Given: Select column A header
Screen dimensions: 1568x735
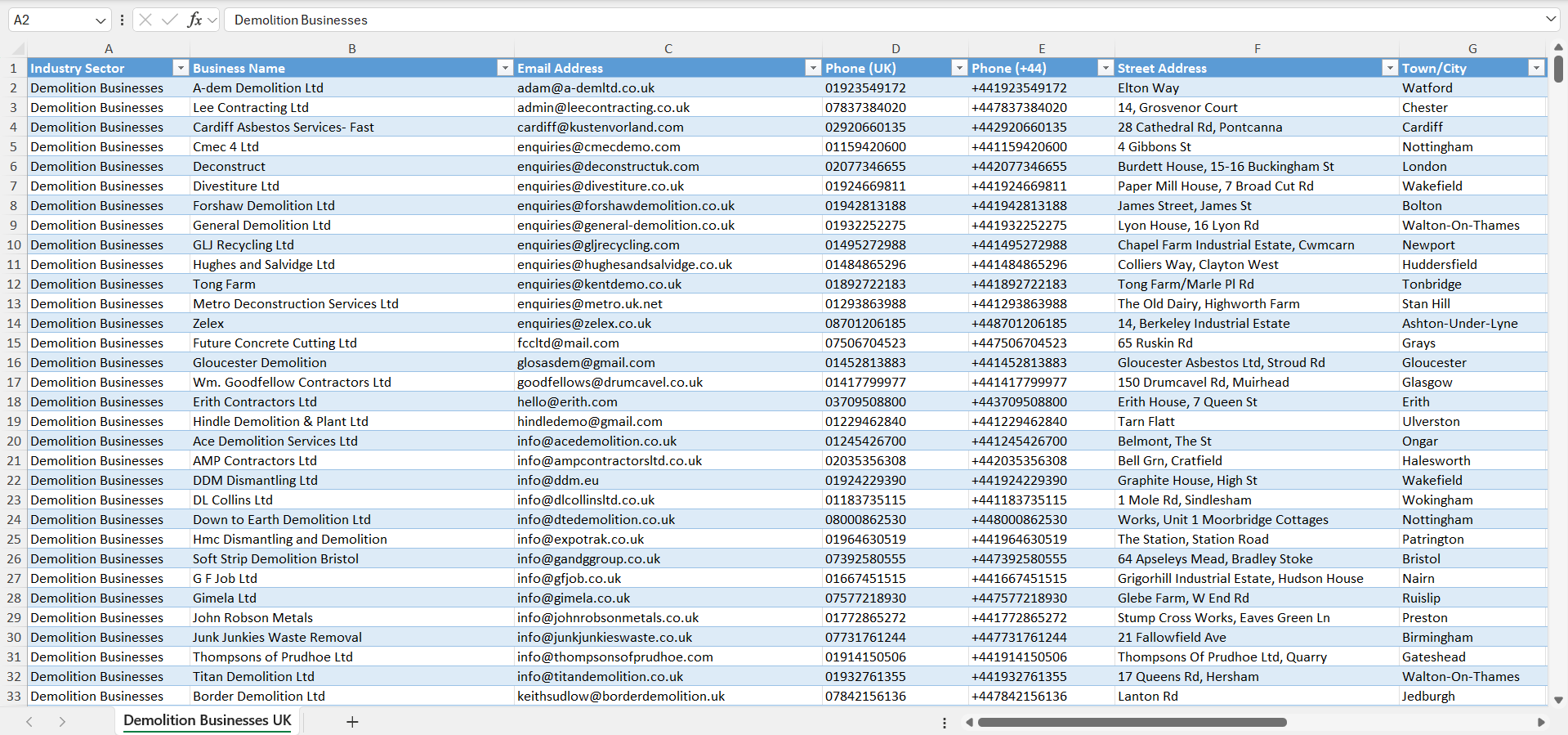Looking at the screenshot, I should pyautogui.click(x=109, y=48).
